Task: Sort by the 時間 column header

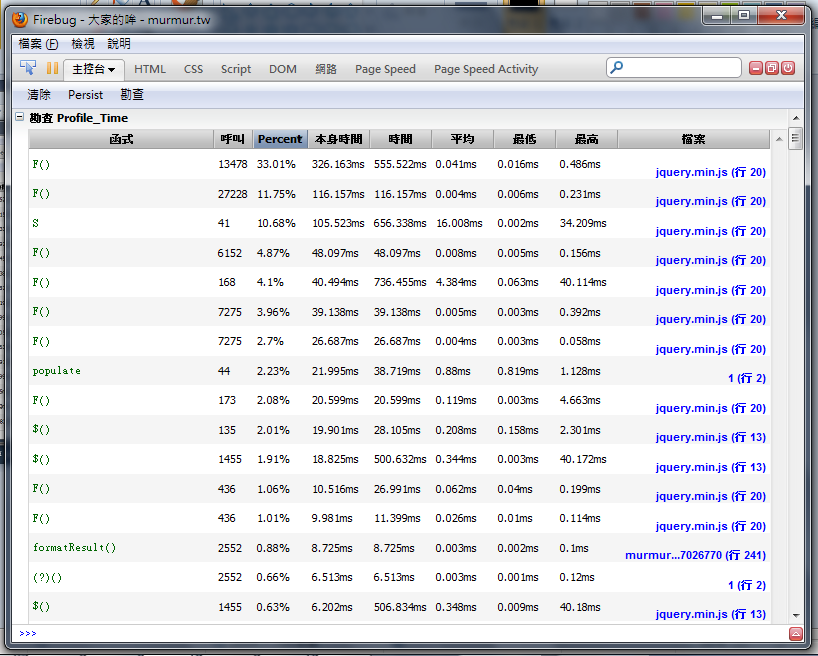Action: click(x=401, y=139)
